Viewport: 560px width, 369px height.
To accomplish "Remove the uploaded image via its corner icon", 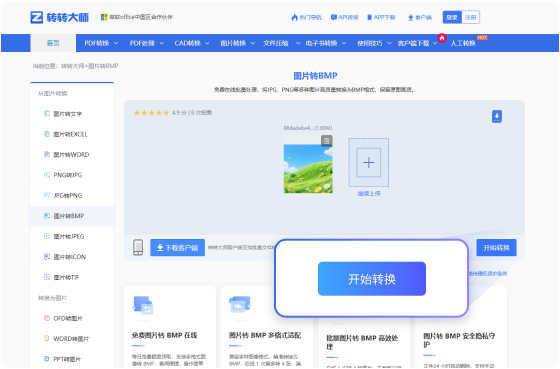I will (326, 141).
